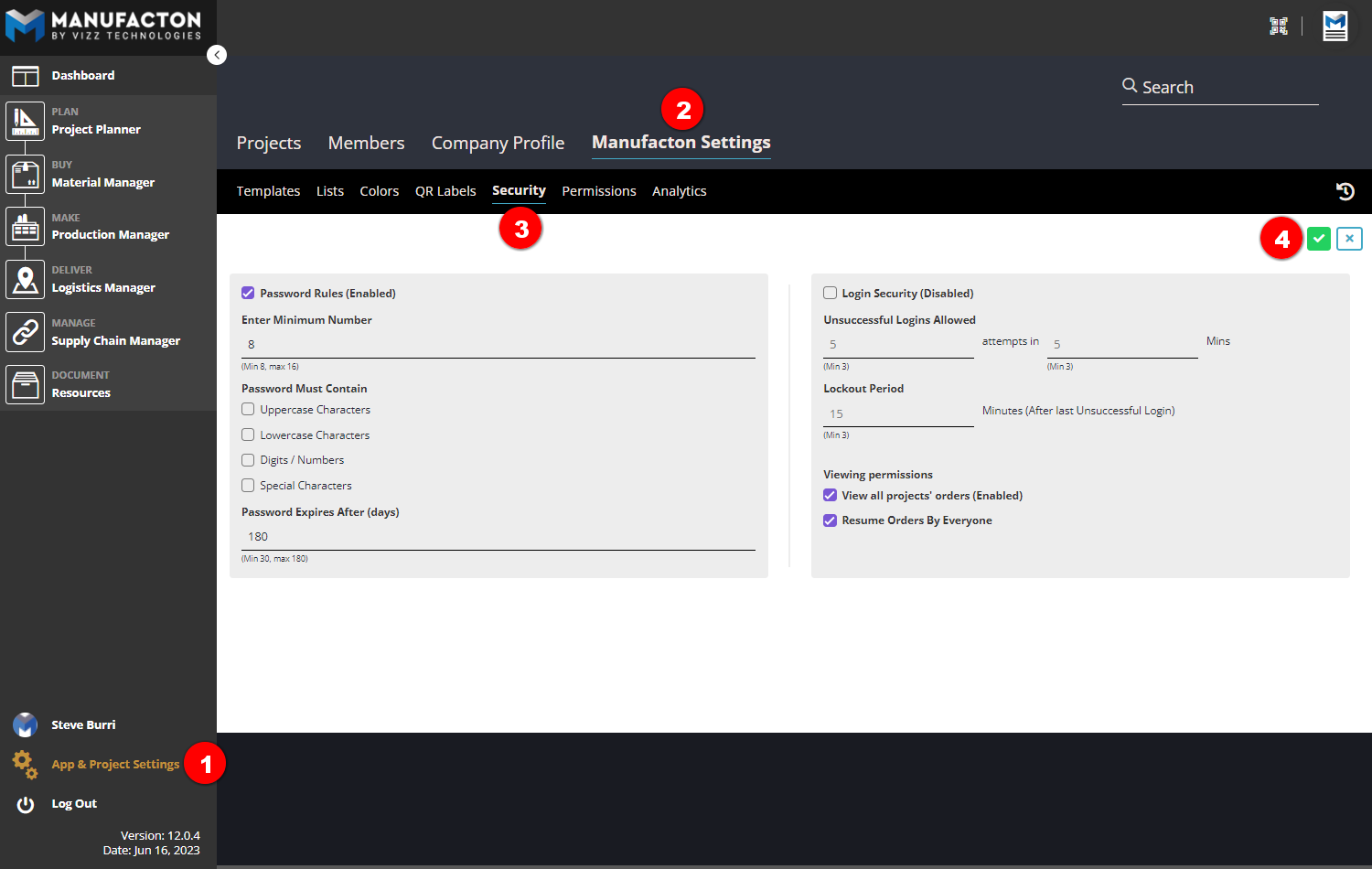The width and height of the screenshot is (1372, 869).
Task: Collapse the left sidebar with chevron
Action: tap(217, 55)
